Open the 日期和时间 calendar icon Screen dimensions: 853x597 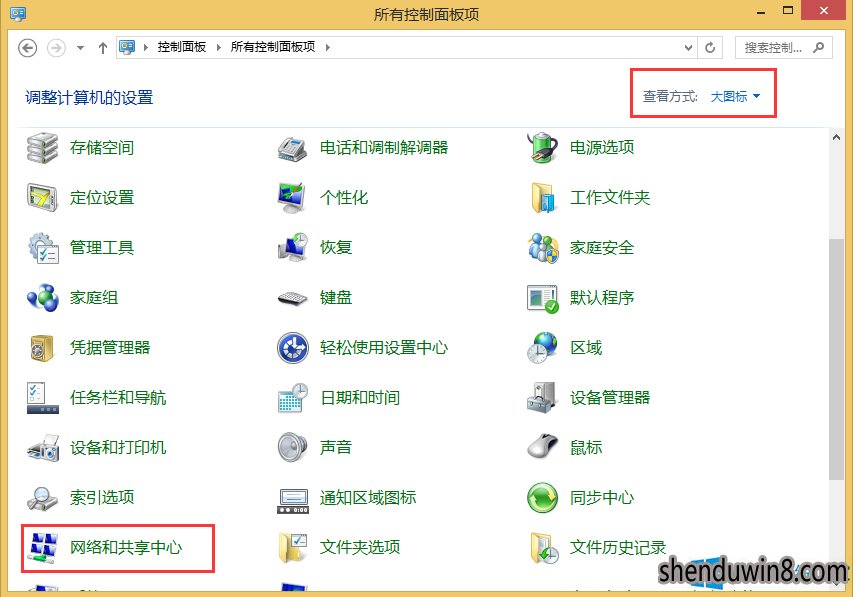pyautogui.click(x=293, y=398)
